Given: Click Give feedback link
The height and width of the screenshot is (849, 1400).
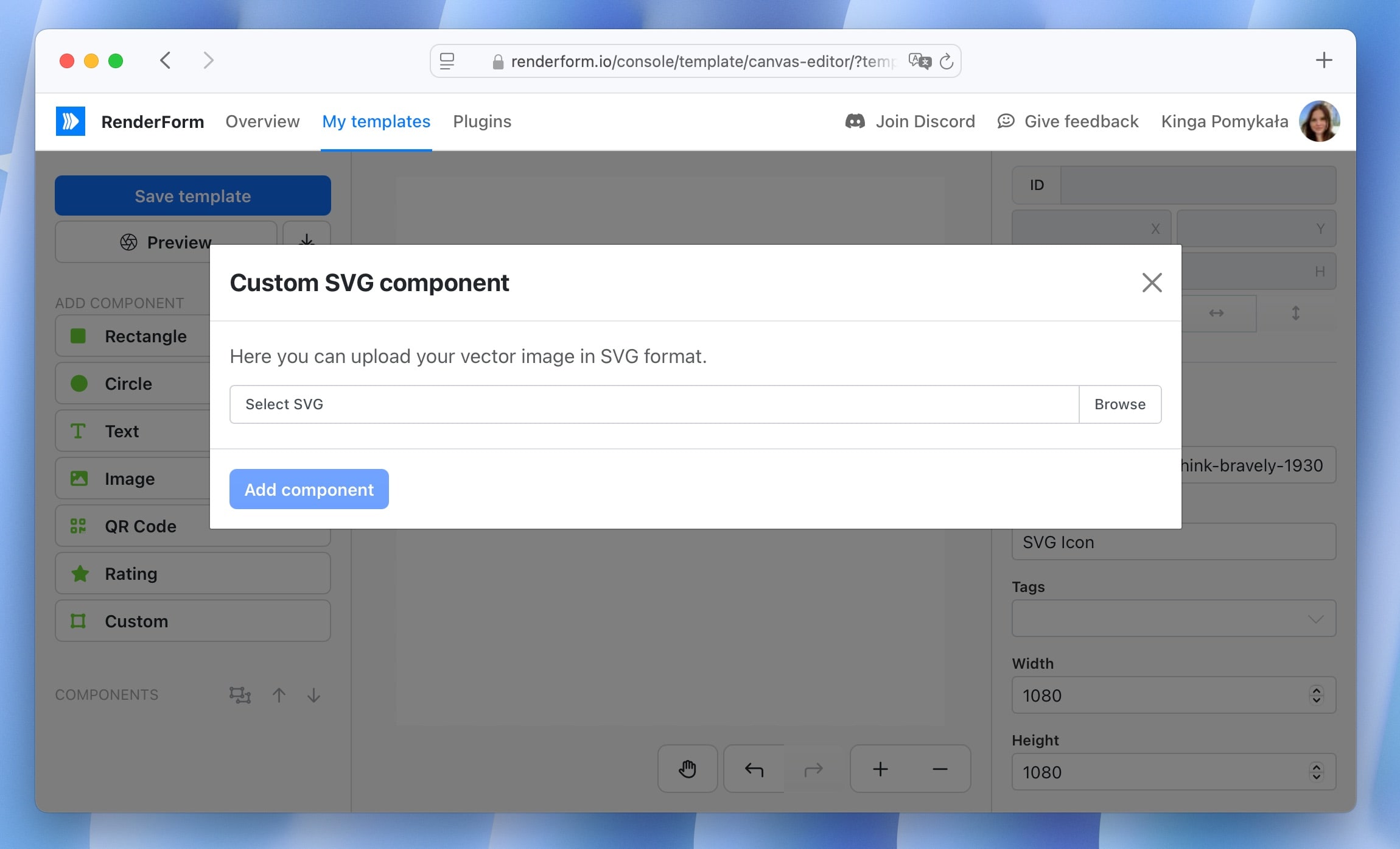Looking at the screenshot, I should (x=1068, y=121).
